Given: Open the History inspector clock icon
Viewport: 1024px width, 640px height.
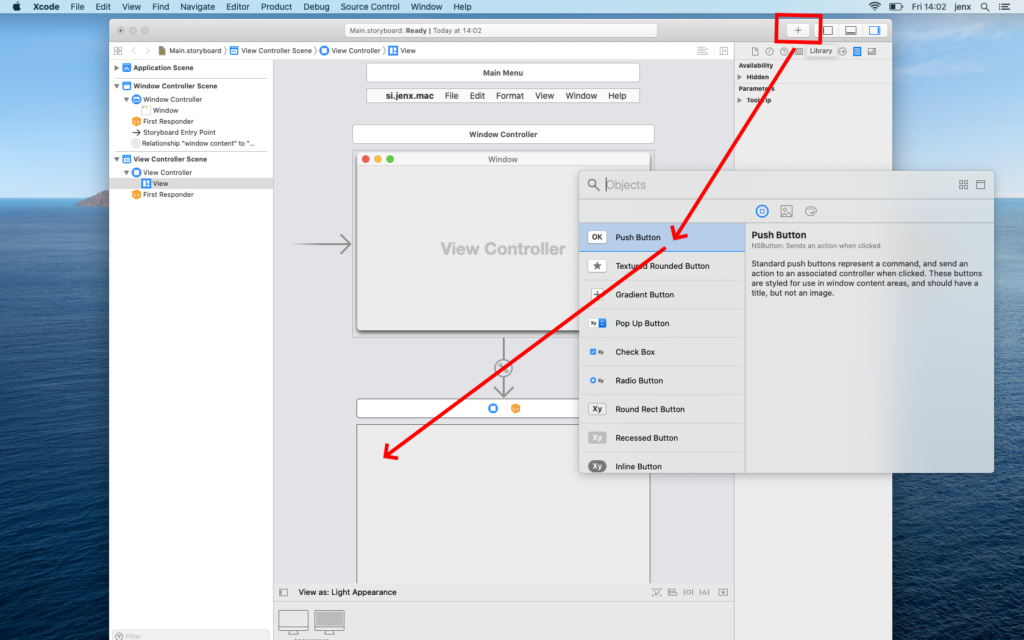Looking at the screenshot, I should pyautogui.click(x=769, y=51).
